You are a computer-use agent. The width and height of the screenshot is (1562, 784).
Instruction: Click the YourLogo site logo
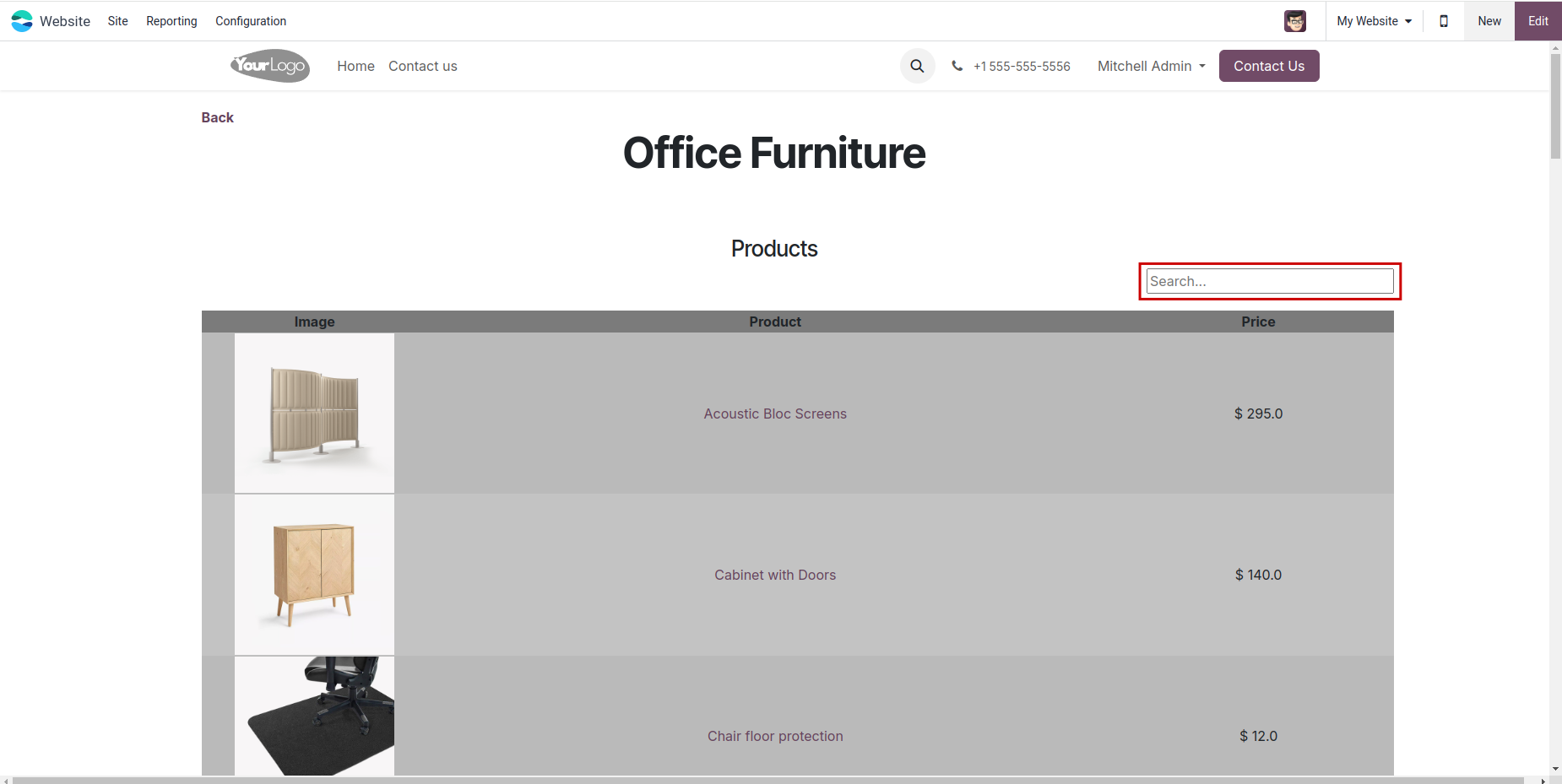click(270, 66)
